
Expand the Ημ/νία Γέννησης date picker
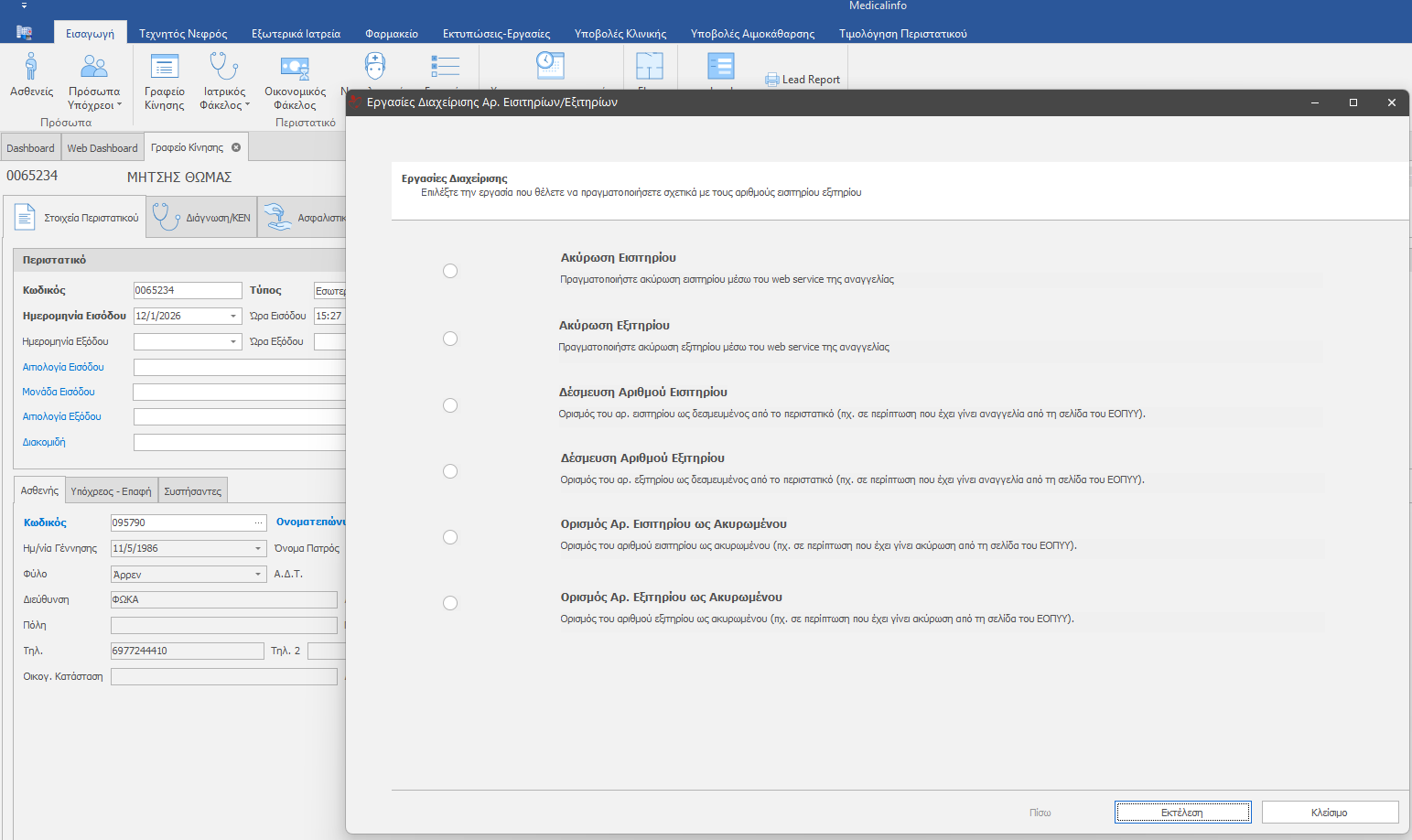pyautogui.click(x=258, y=549)
